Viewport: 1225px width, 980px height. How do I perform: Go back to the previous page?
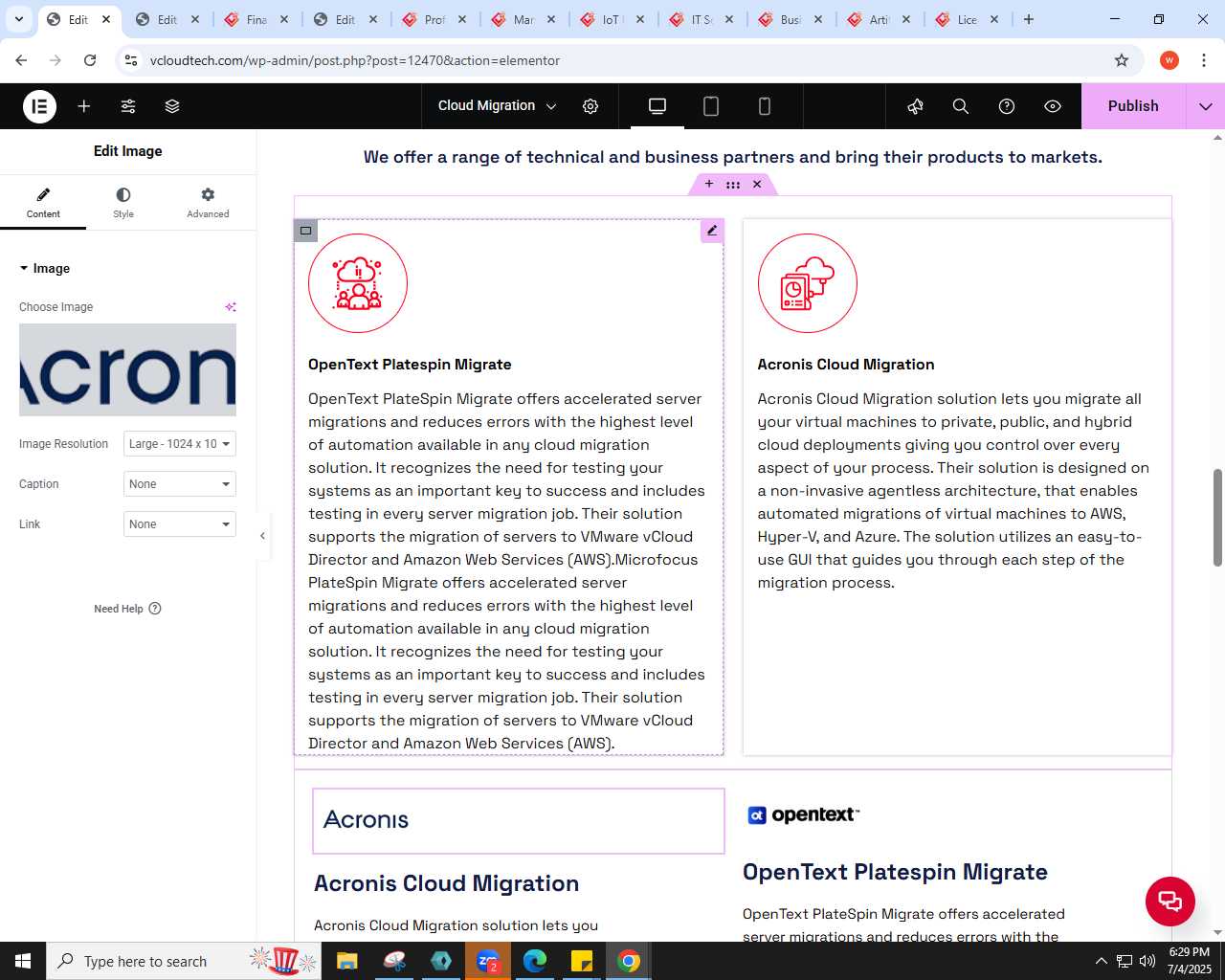[x=21, y=60]
